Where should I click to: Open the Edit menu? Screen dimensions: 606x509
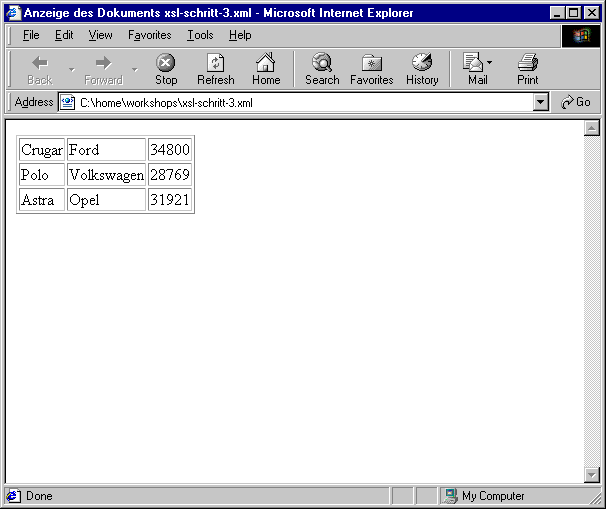(64, 35)
